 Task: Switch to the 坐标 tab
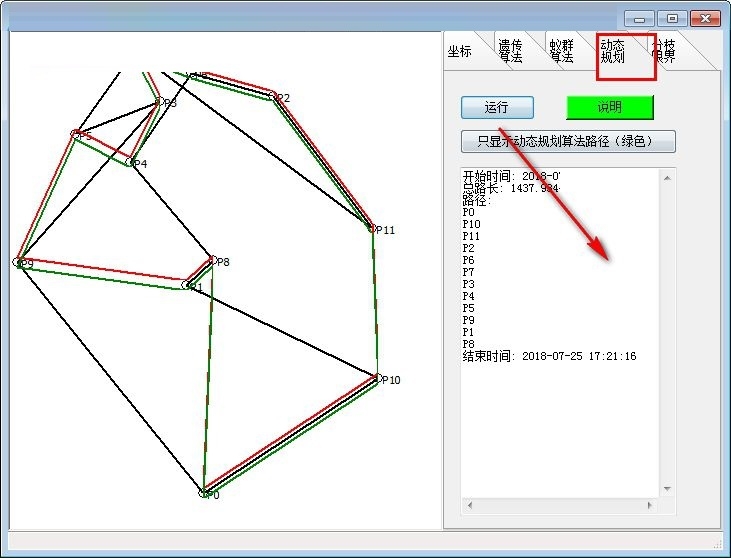click(460, 51)
